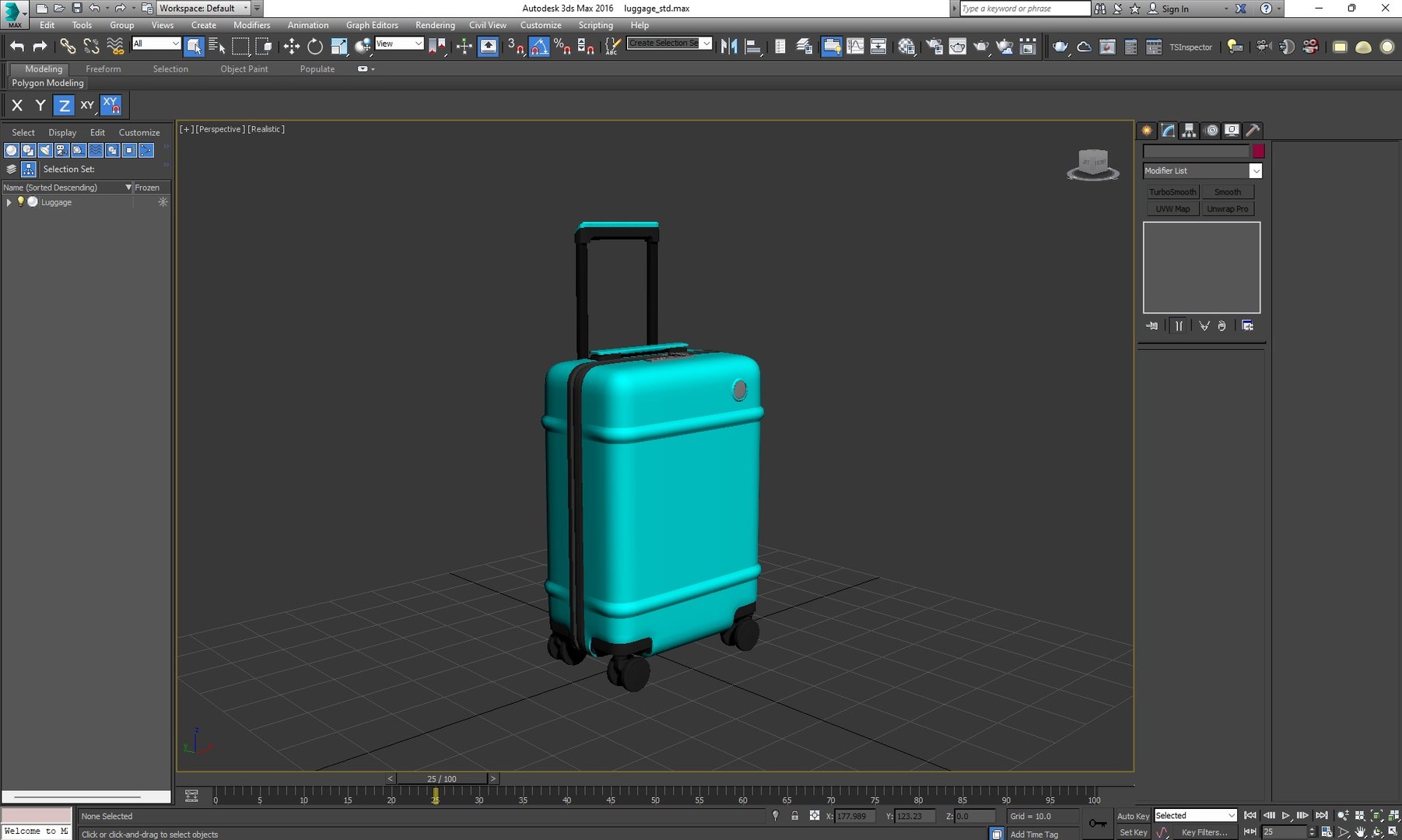The height and width of the screenshot is (840, 1402).
Task: Click the Unwrap Pro button
Action: pyautogui.click(x=1228, y=209)
